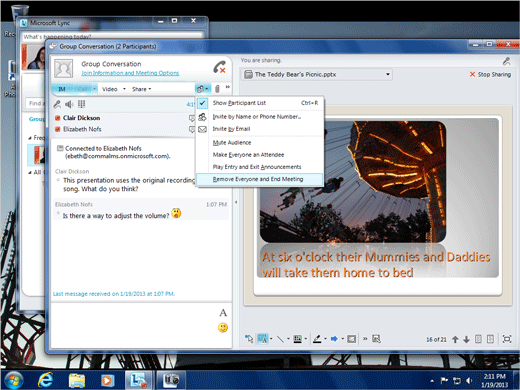The width and height of the screenshot is (520, 390).
Task: Select Mute Audience menu entry
Action: [232, 143]
